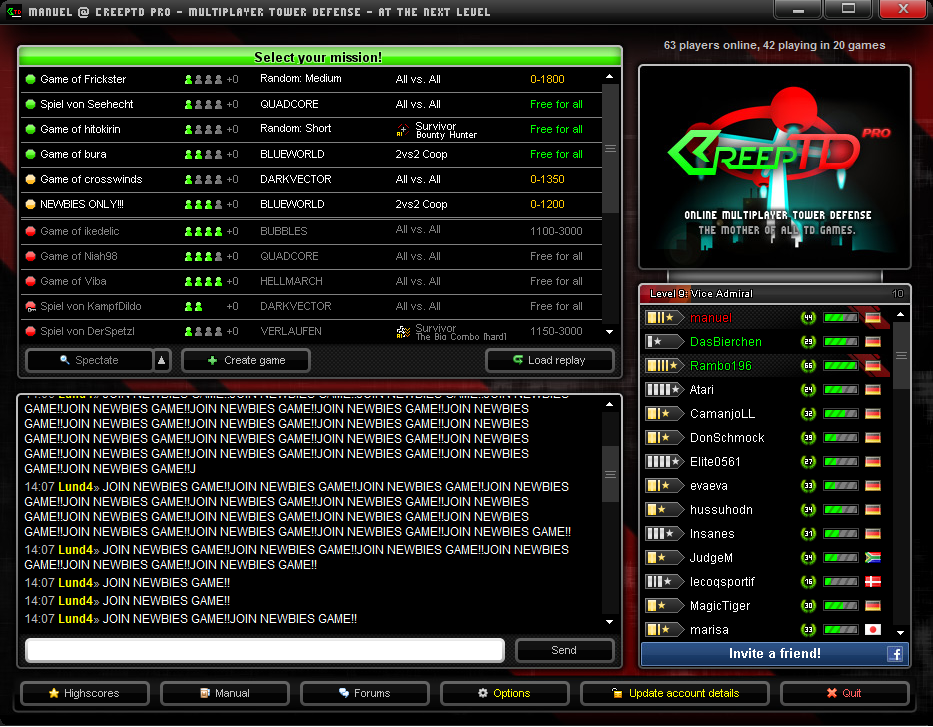Click the red status dot for Game of ikedelic

pyautogui.click(x=30, y=231)
